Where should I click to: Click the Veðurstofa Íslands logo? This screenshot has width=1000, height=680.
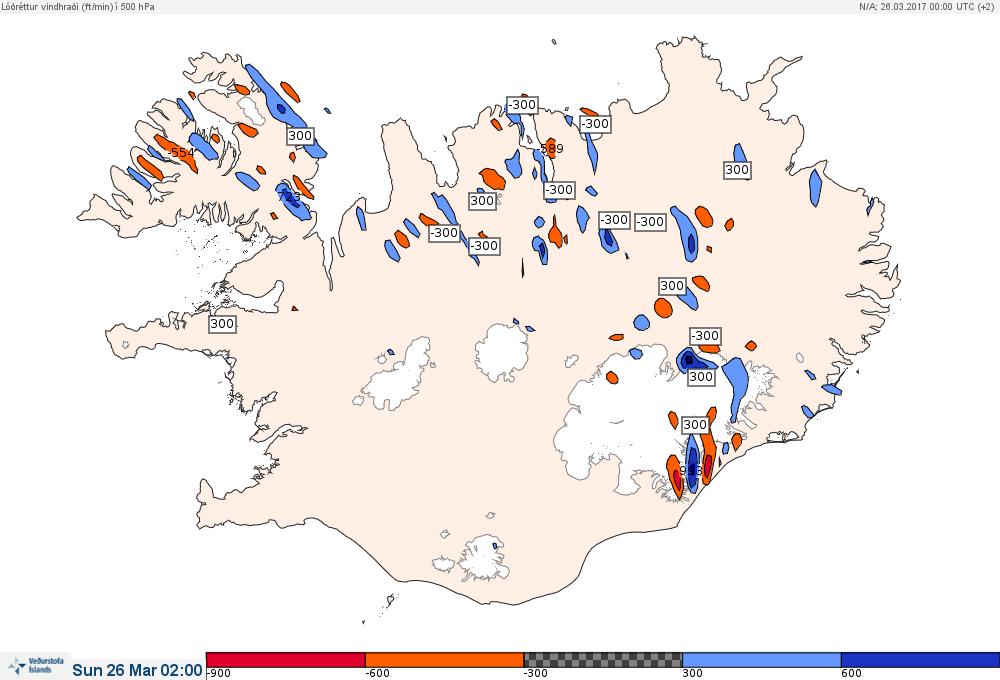point(36,666)
